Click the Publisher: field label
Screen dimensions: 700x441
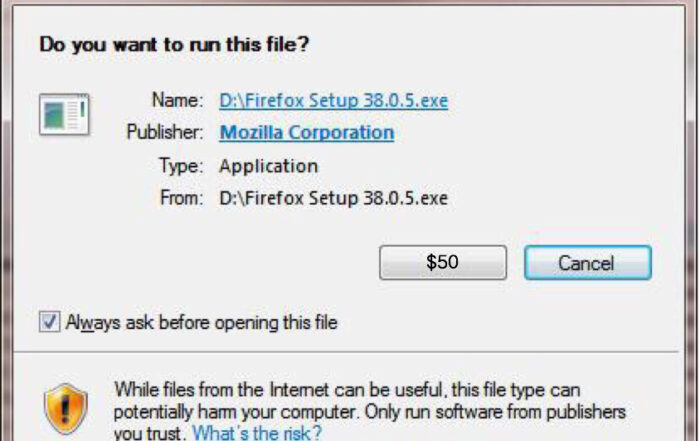click(x=165, y=132)
